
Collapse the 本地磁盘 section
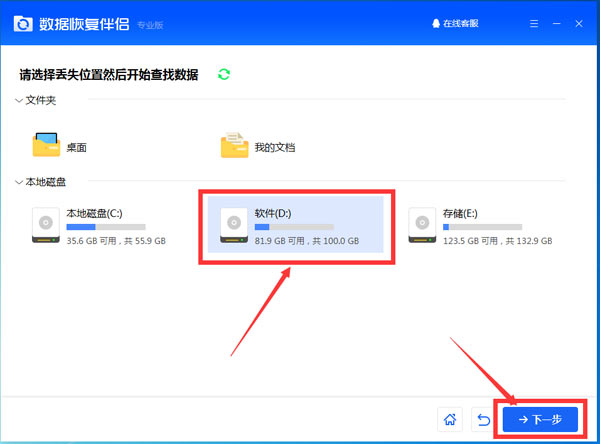click(x=19, y=182)
